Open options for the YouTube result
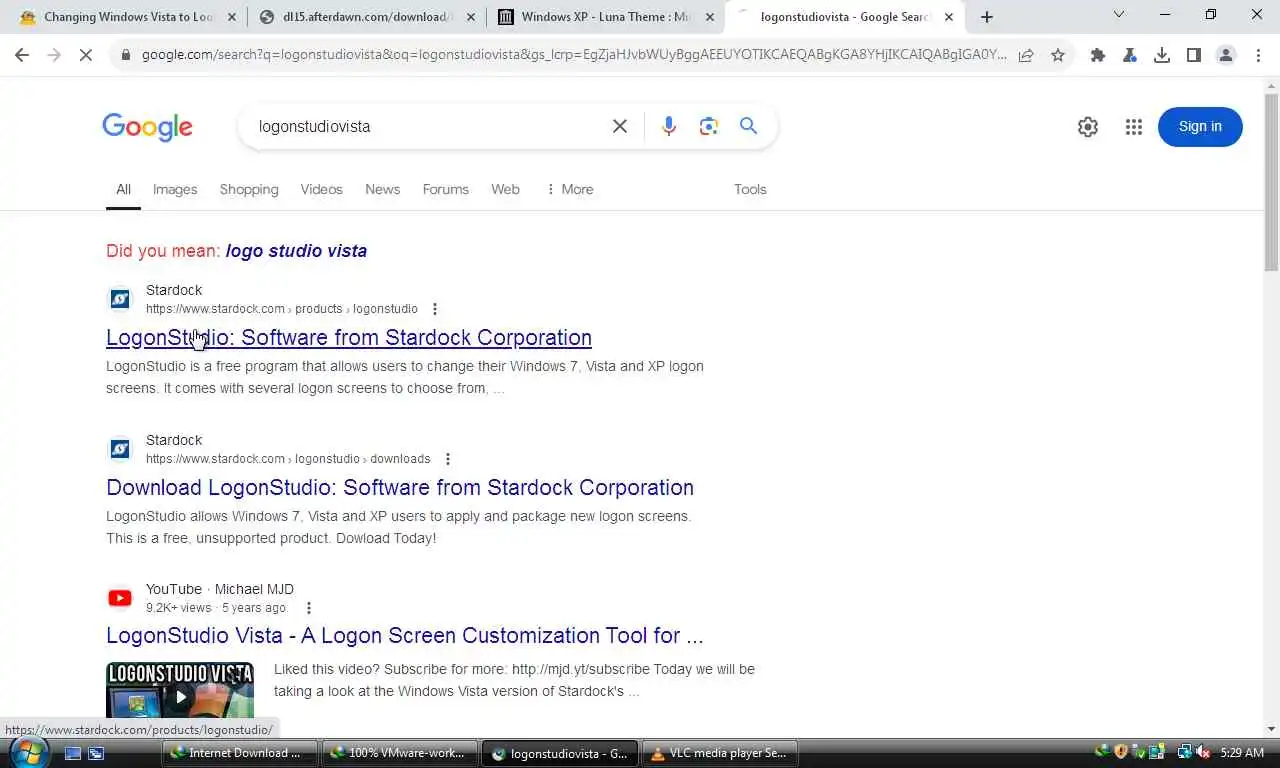The image size is (1280, 768). (x=308, y=608)
